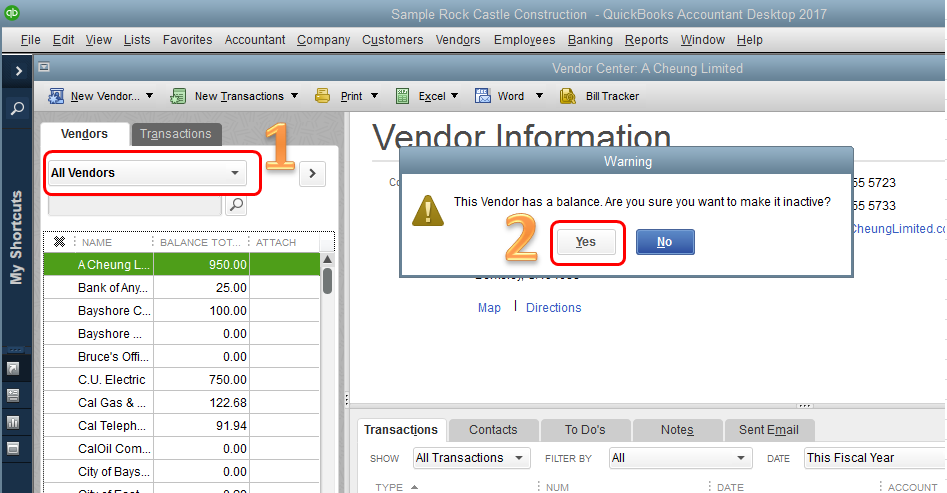Open Bill Tracker via its icon
Viewport: 947px width, 493px height.
567,96
